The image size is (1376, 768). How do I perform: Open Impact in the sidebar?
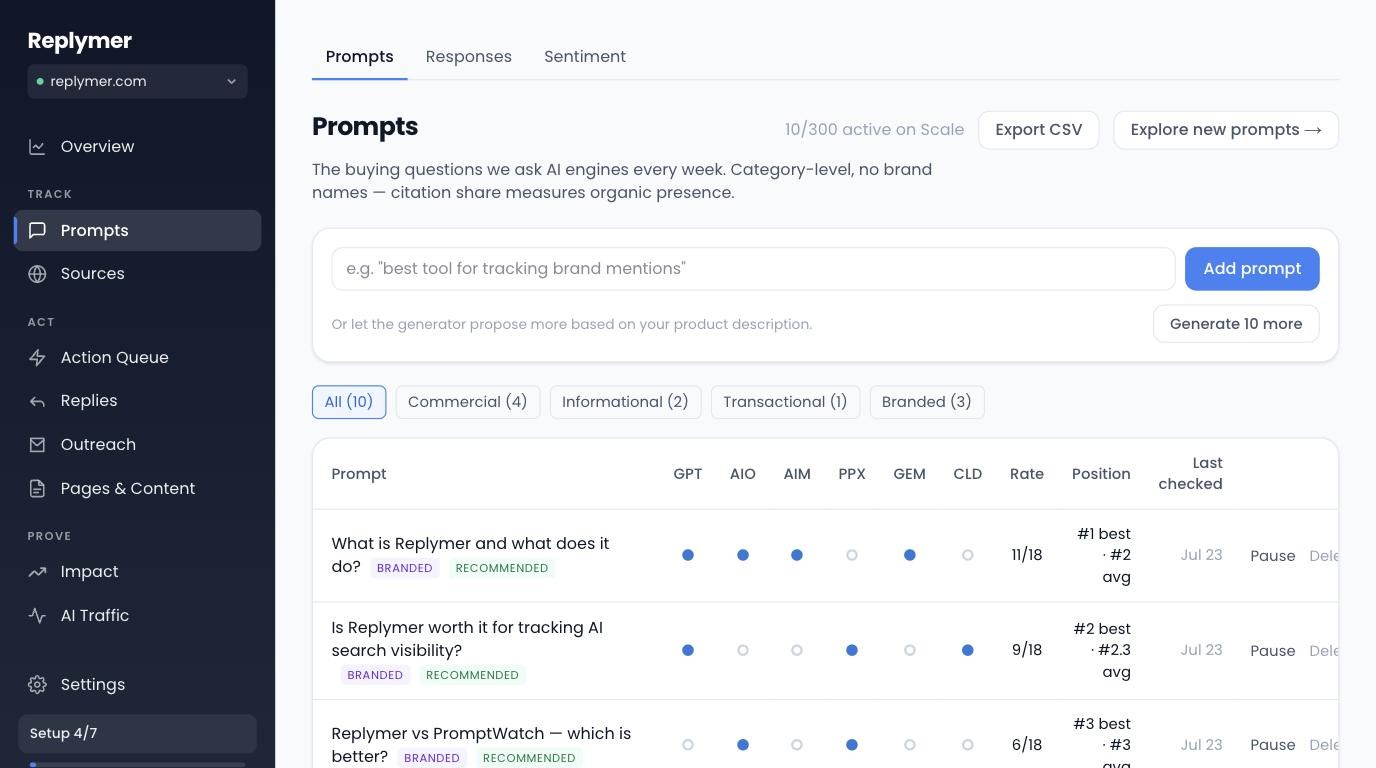pos(137,572)
